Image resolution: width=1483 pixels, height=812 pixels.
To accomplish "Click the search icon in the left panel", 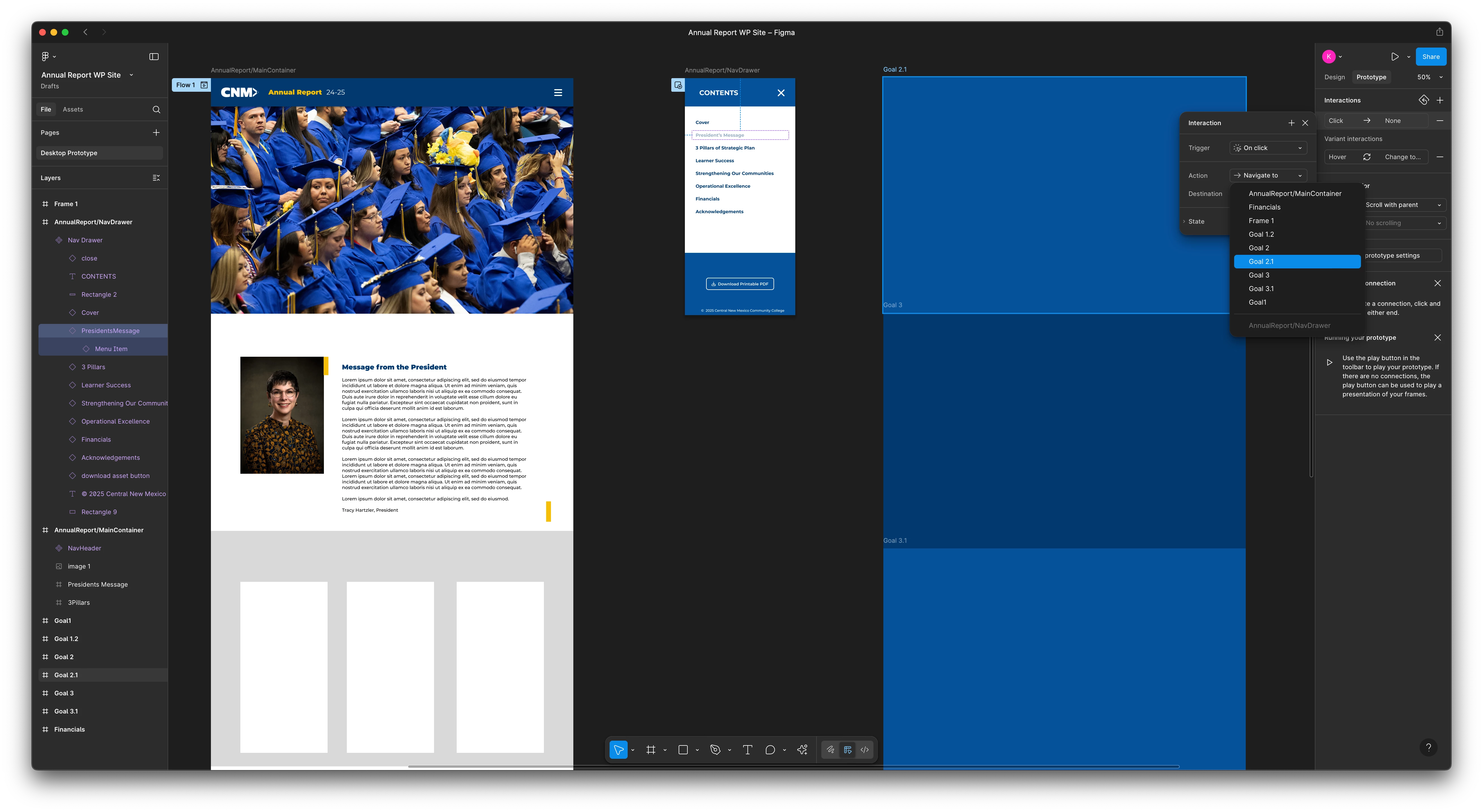I will (x=156, y=109).
